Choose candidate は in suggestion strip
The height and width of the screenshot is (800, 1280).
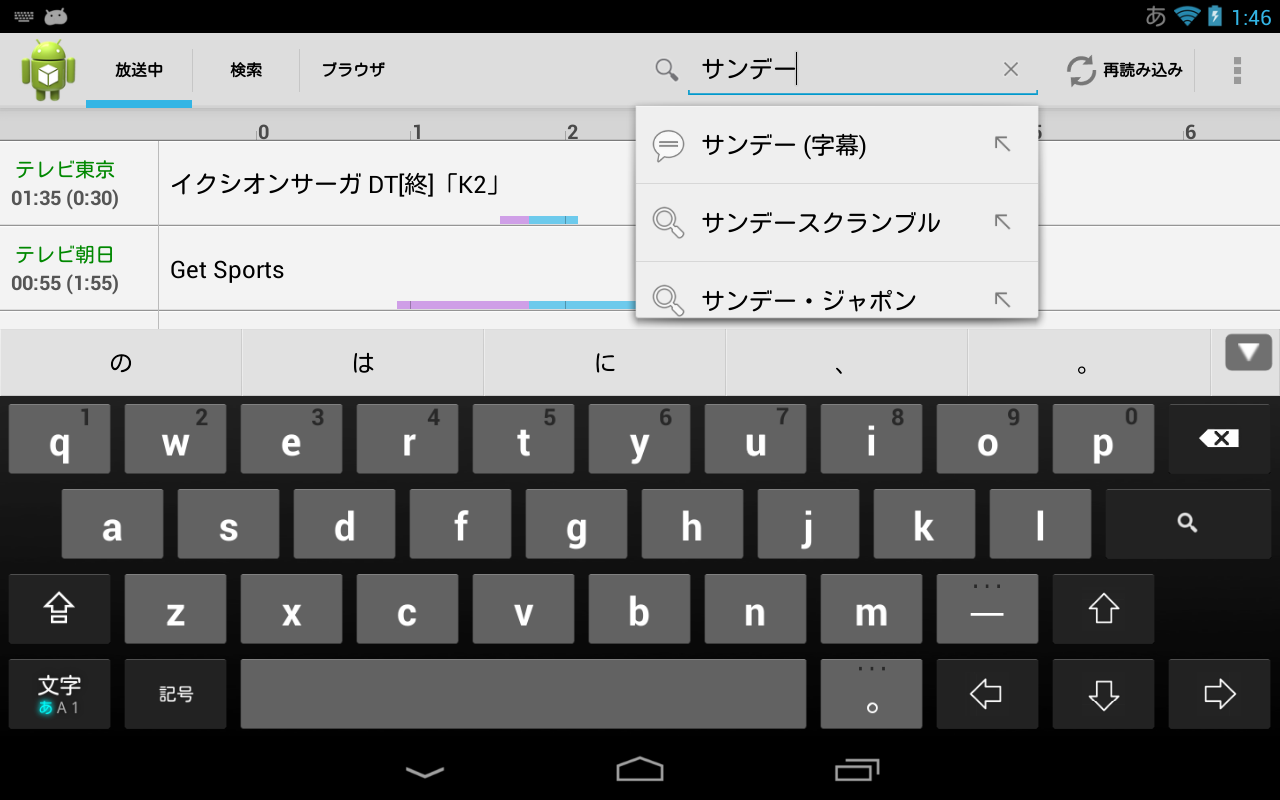tap(363, 363)
